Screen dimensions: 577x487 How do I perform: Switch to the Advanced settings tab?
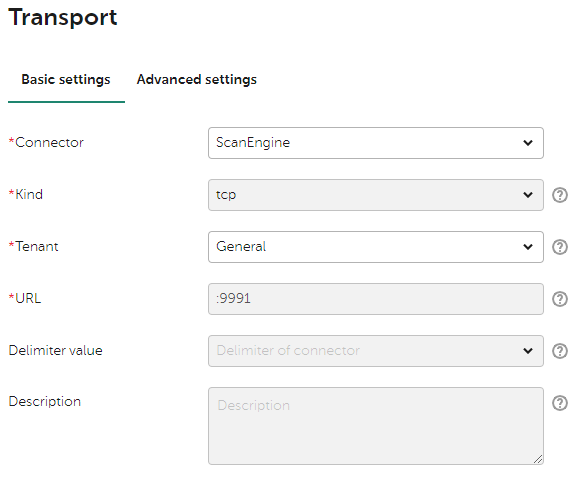coord(197,80)
